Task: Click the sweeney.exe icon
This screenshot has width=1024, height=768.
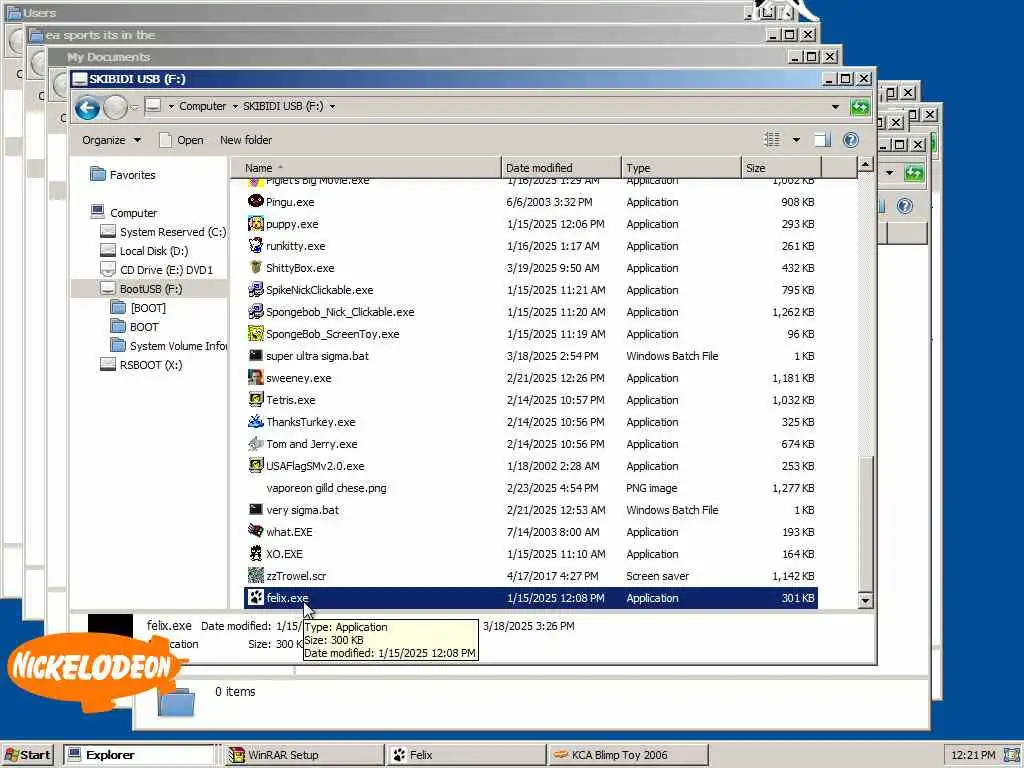Action: pyautogui.click(x=255, y=377)
